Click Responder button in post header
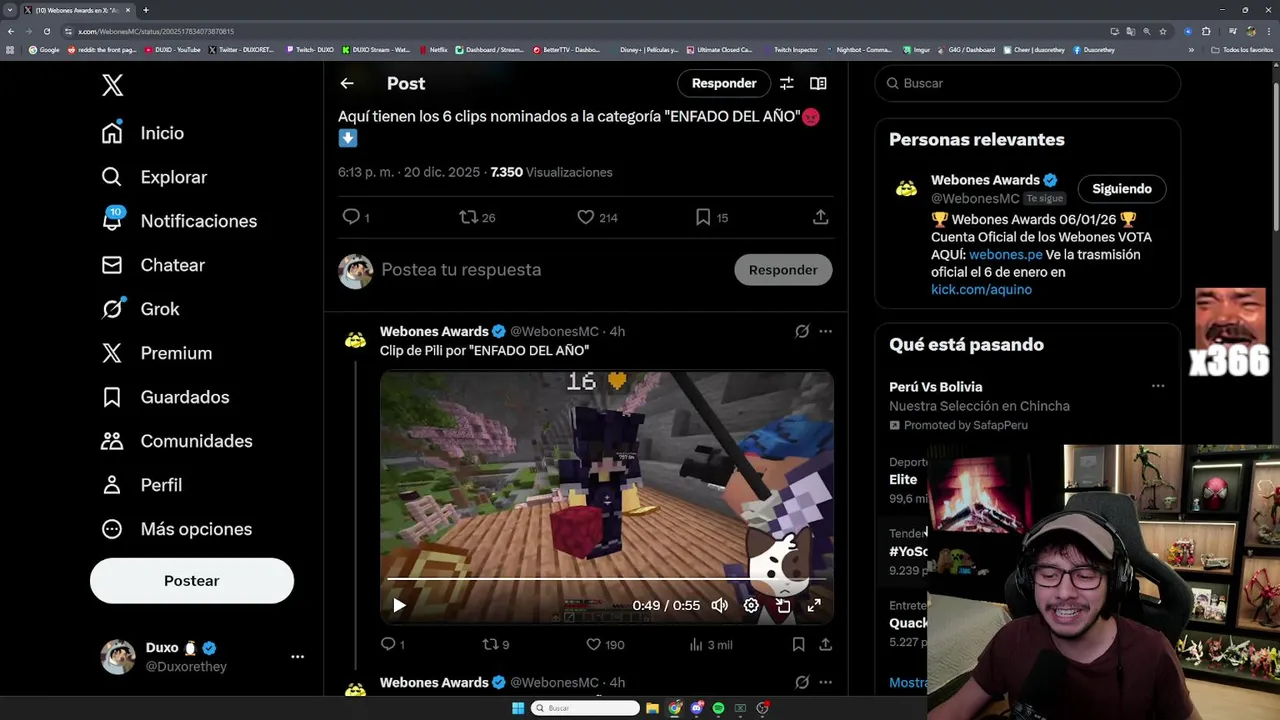Viewport: 1280px width, 720px height. click(724, 84)
